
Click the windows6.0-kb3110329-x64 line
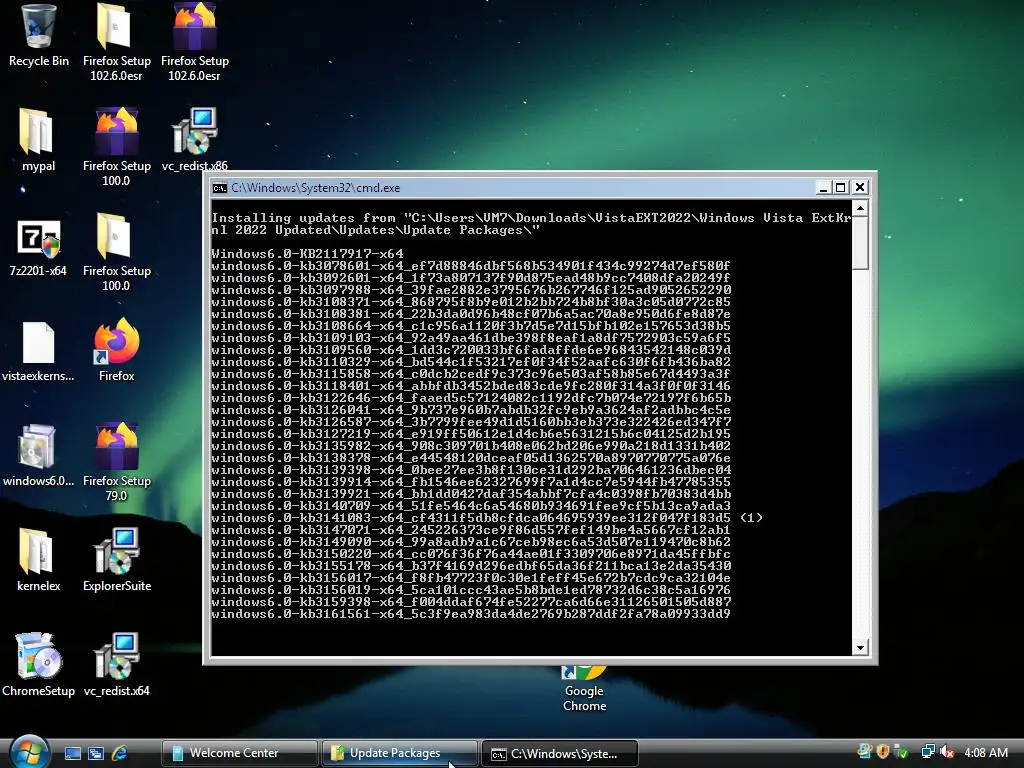(x=470, y=362)
